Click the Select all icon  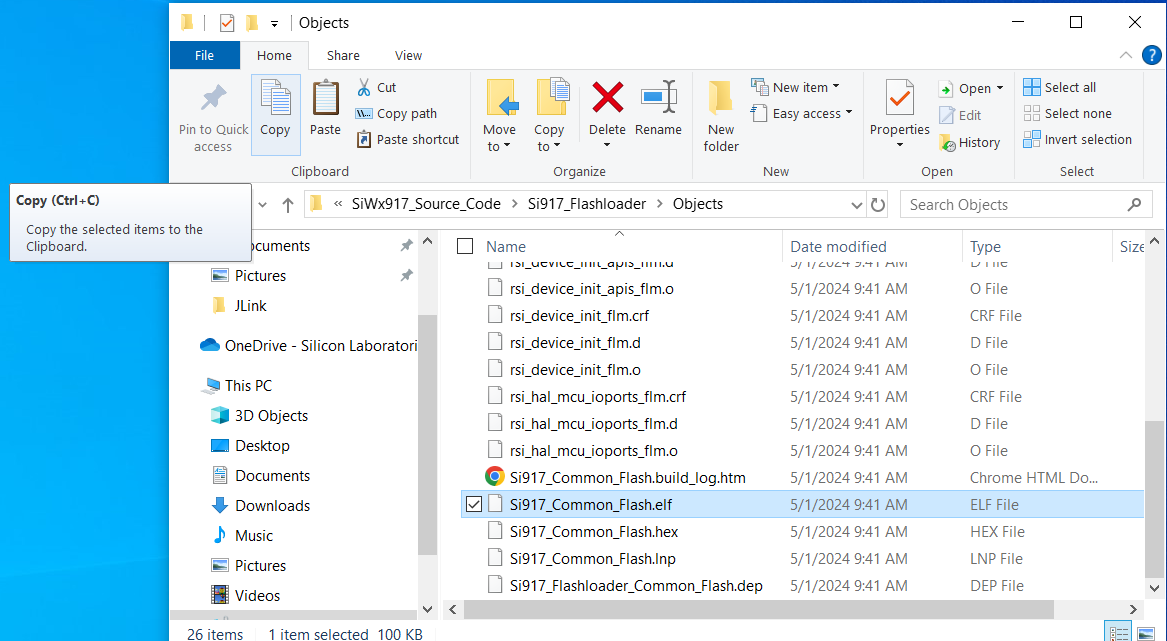point(1032,87)
